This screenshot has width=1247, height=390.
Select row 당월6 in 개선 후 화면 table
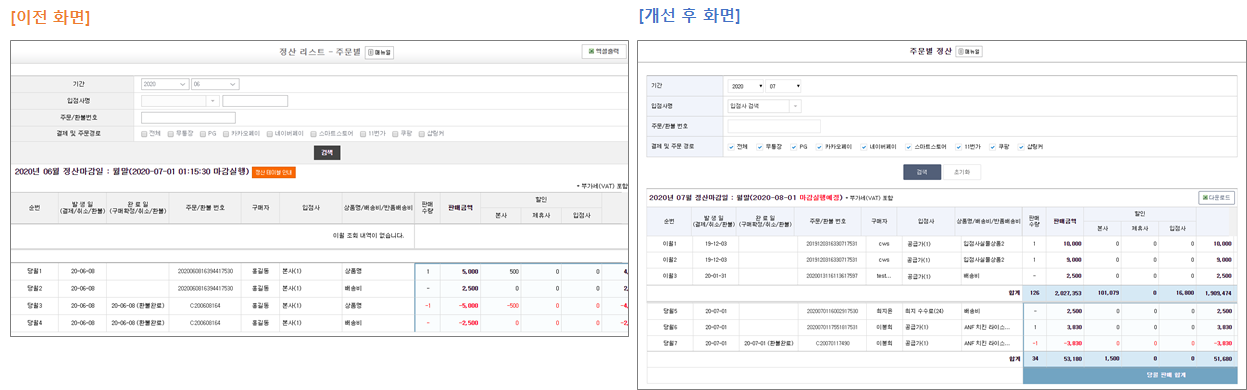pos(942,327)
